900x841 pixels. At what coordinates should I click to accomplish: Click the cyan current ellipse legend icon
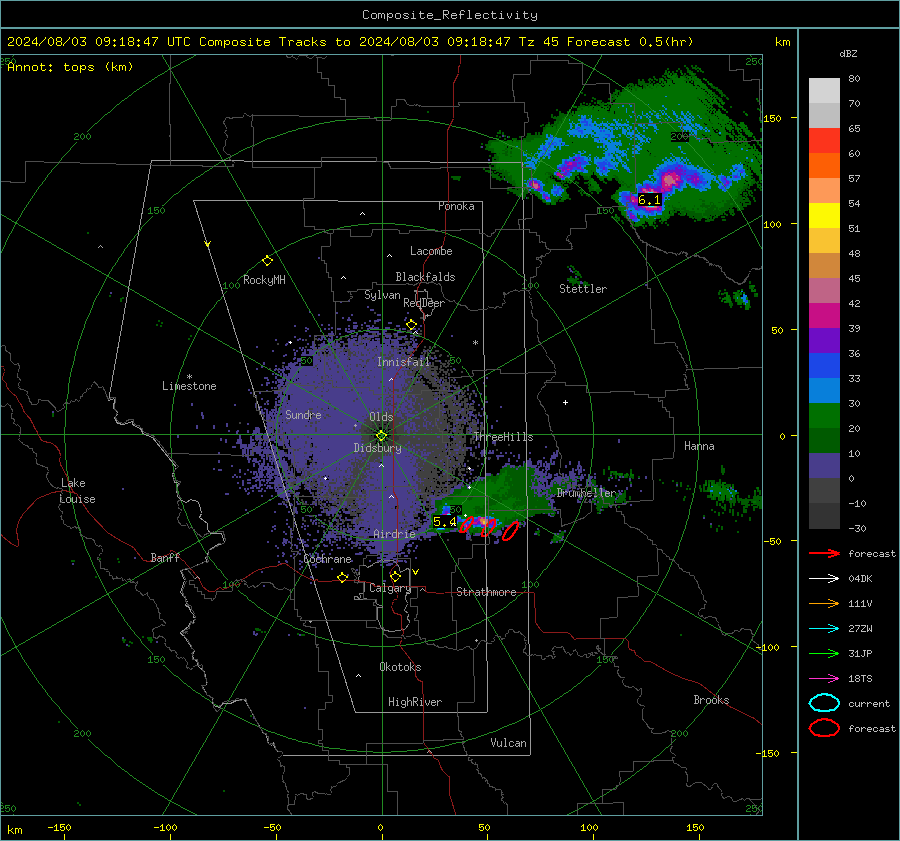coord(824,703)
